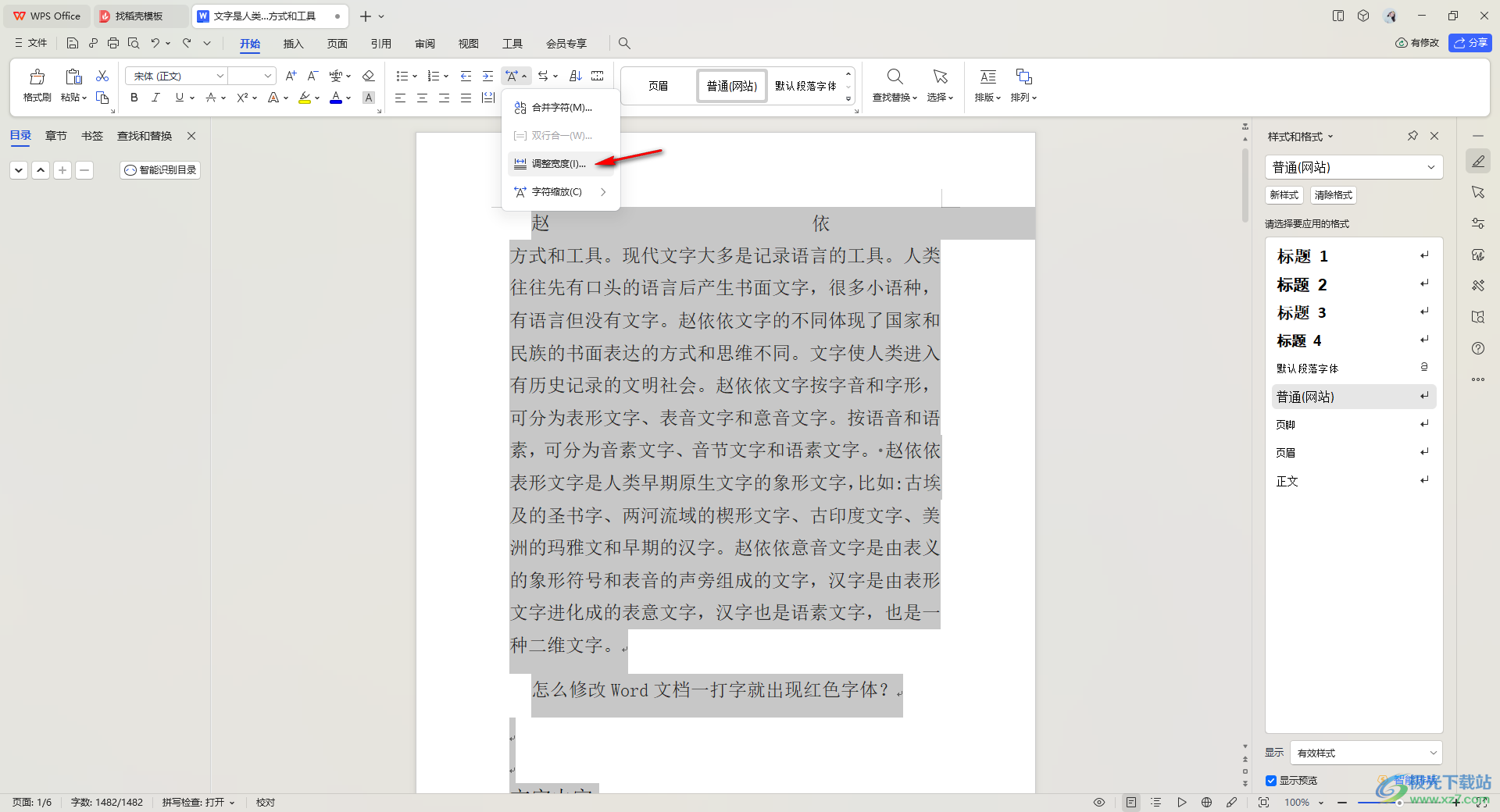Open the bullets list dropdown
The width and height of the screenshot is (1500, 812).
[x=415, y=76]
